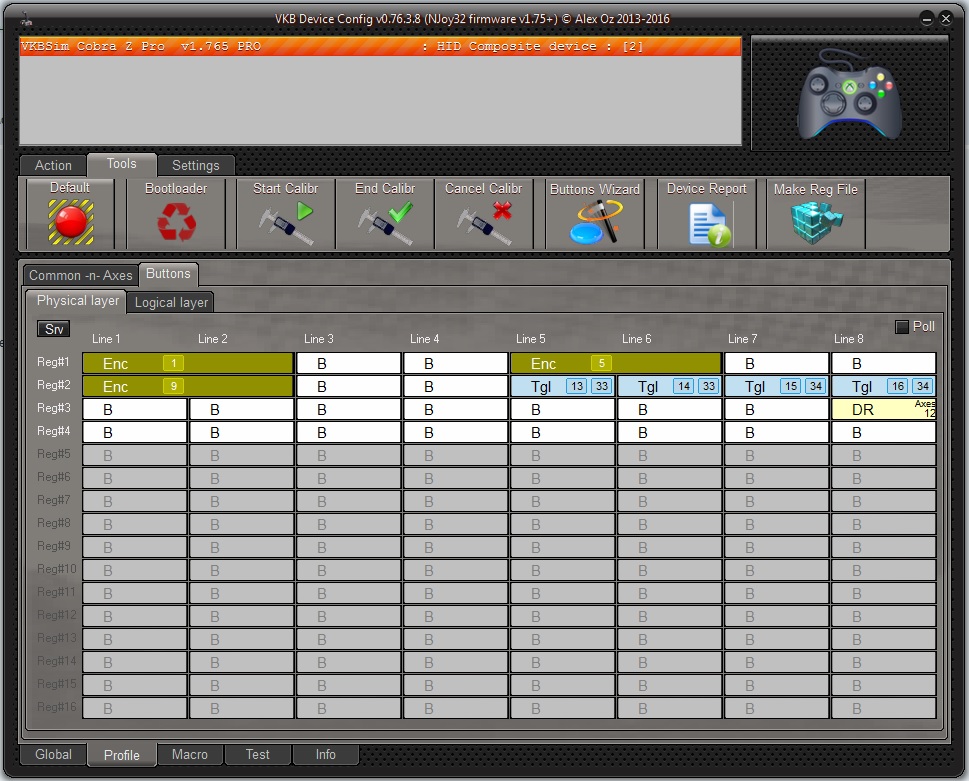Click the 16 number box in Reg#2
Viewport: 969px width, 781px height.
(898, 386)
